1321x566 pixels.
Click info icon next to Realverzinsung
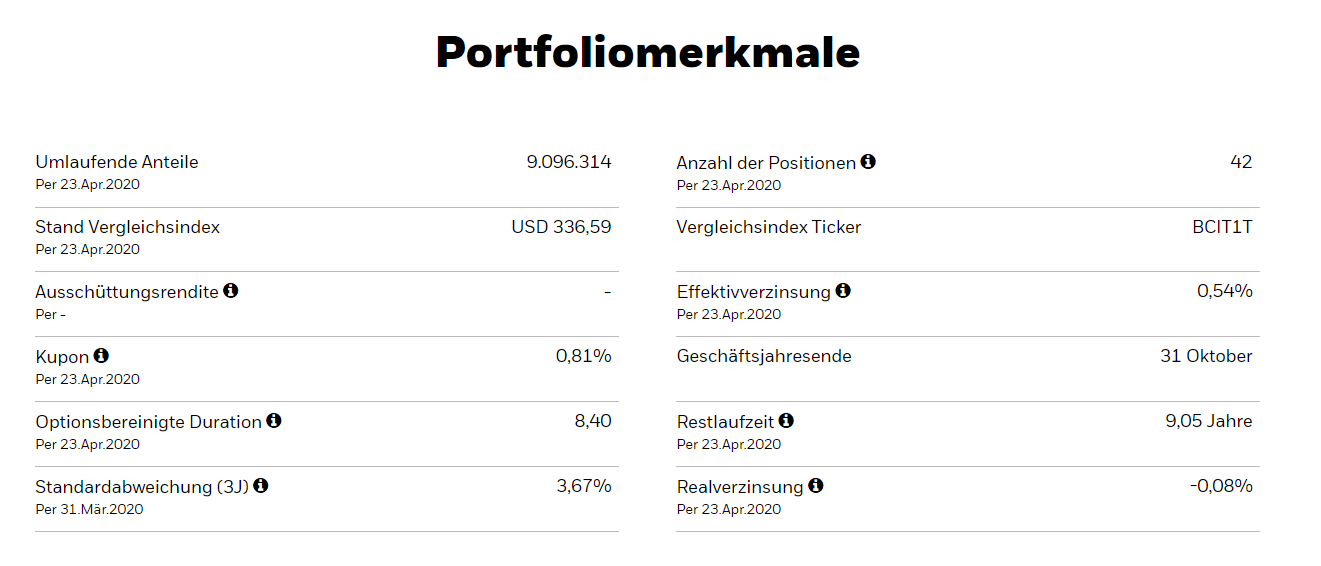click(816, 485)
